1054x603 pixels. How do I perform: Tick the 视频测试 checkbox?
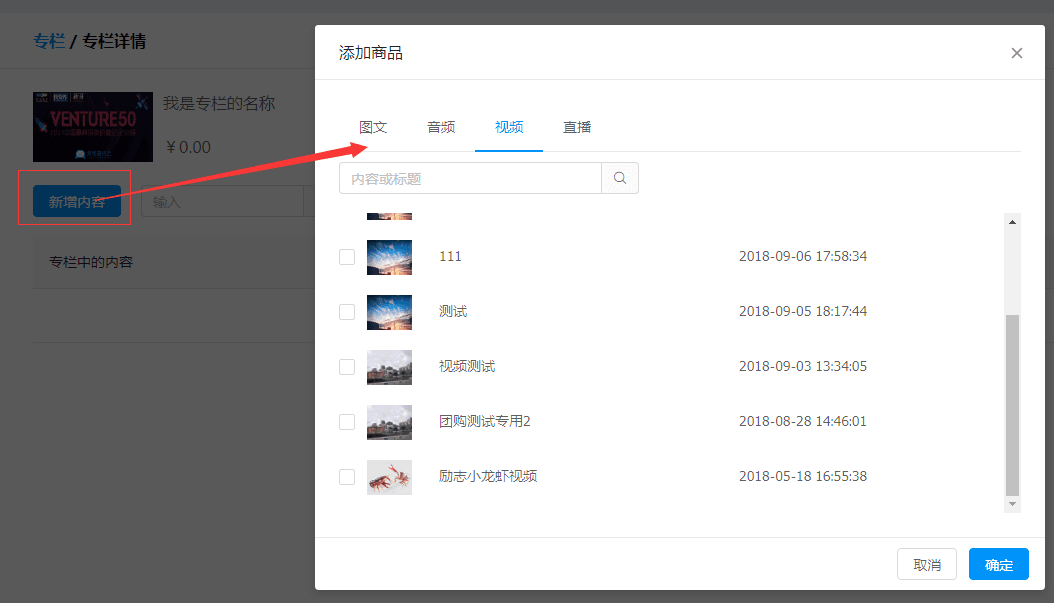[347, 367]
